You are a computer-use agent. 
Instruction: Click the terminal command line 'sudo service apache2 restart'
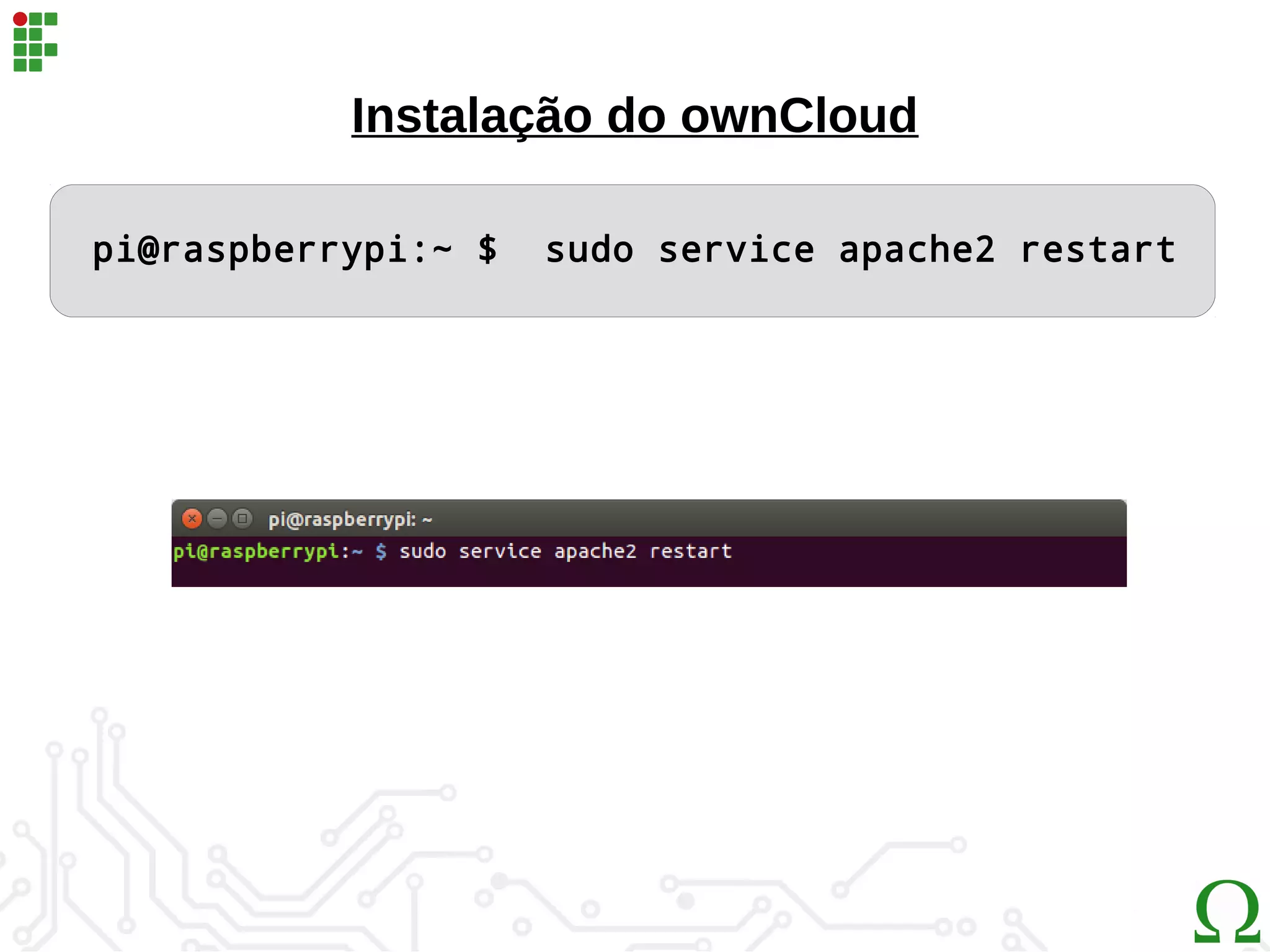[x=566, y=551]
